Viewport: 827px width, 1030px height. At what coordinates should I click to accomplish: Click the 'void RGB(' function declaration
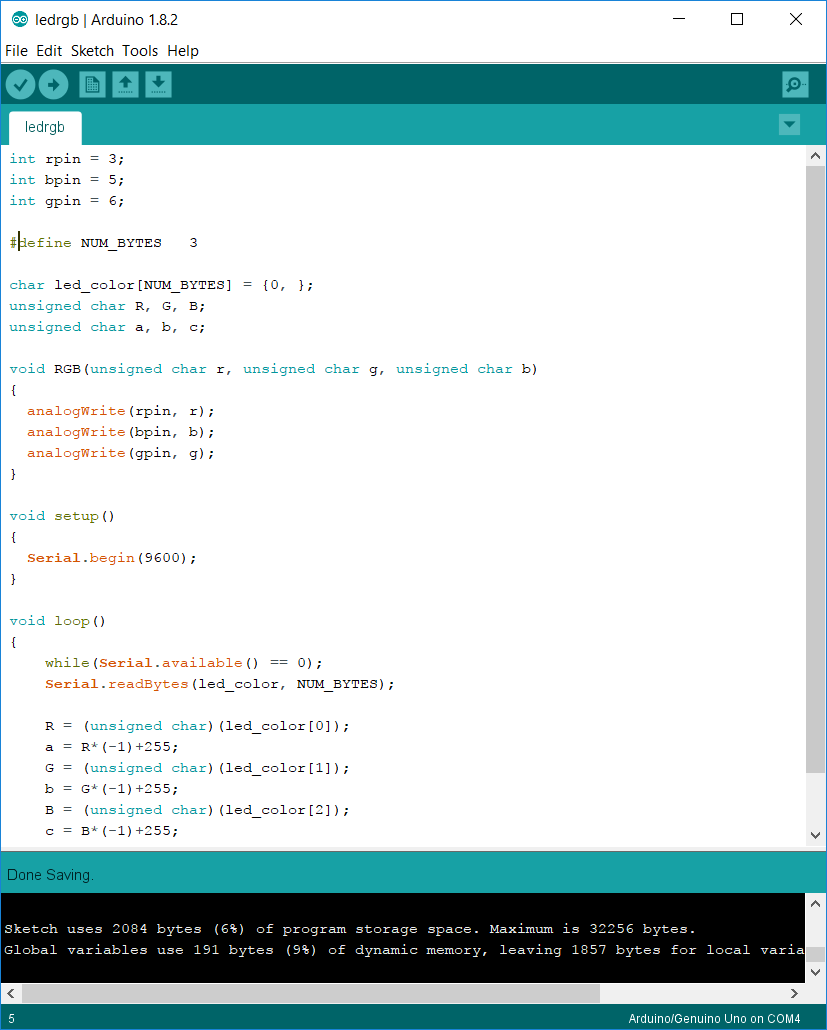(x=273, y=369)
